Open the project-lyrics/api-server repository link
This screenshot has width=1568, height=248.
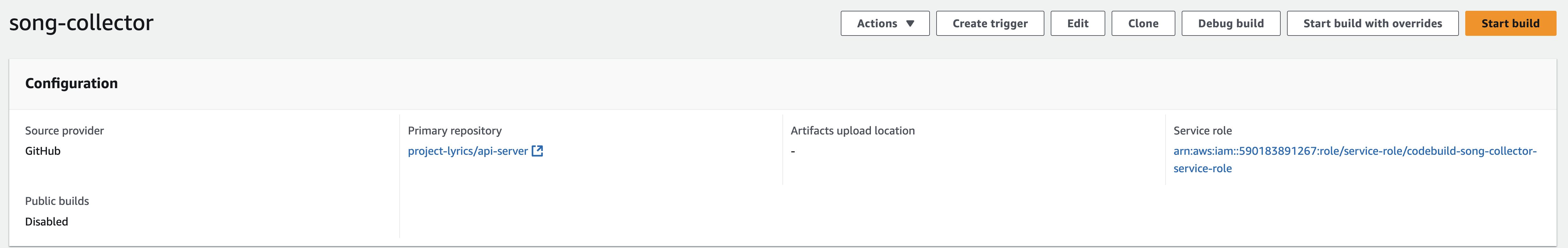[x=467, y=151]
